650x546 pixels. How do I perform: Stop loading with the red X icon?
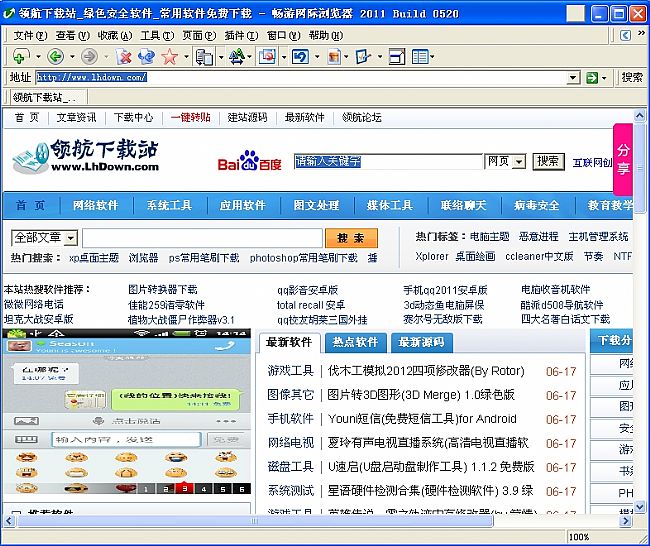124,56
